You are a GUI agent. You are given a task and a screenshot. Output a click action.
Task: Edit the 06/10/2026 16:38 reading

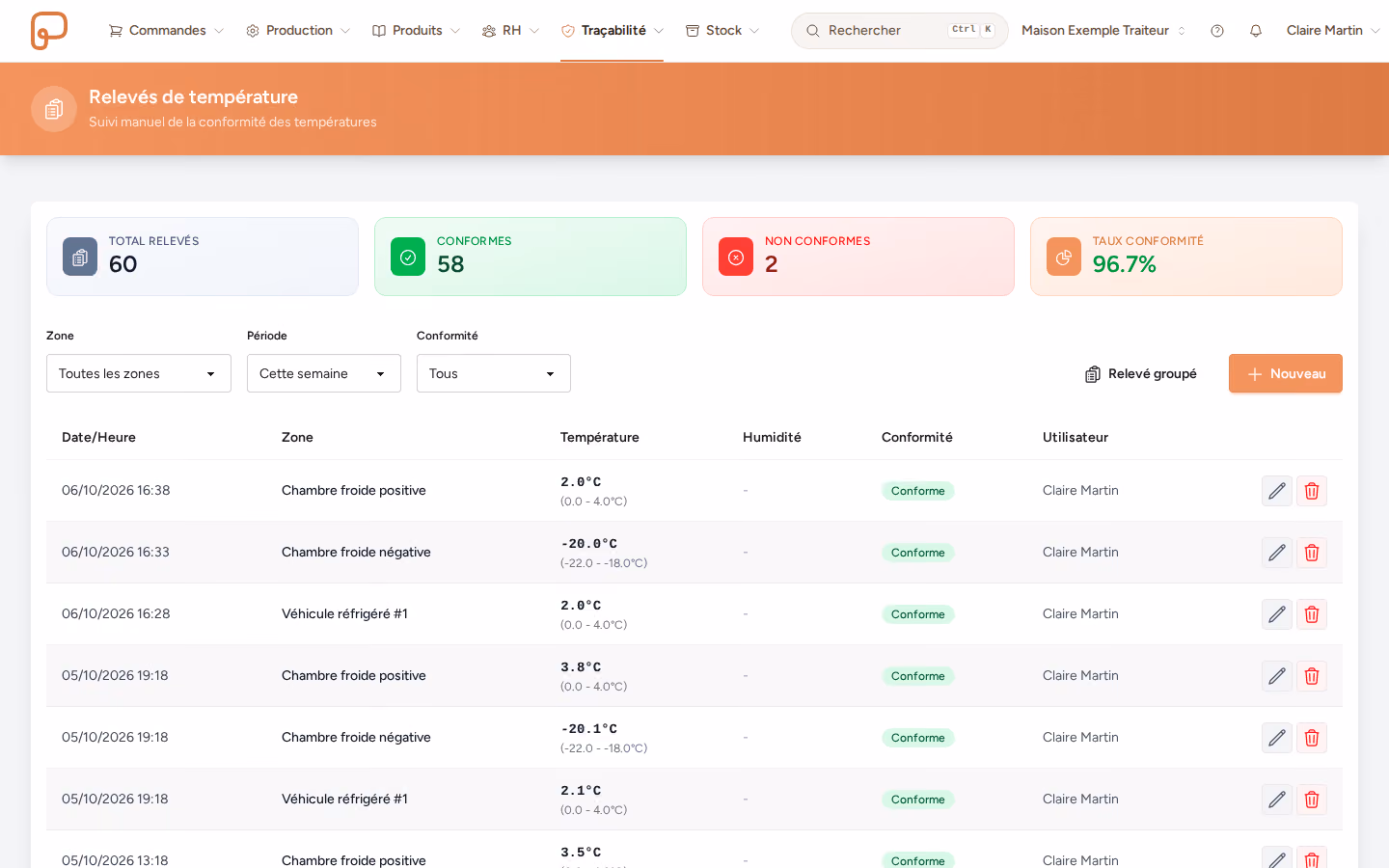tap(1277, 491)
